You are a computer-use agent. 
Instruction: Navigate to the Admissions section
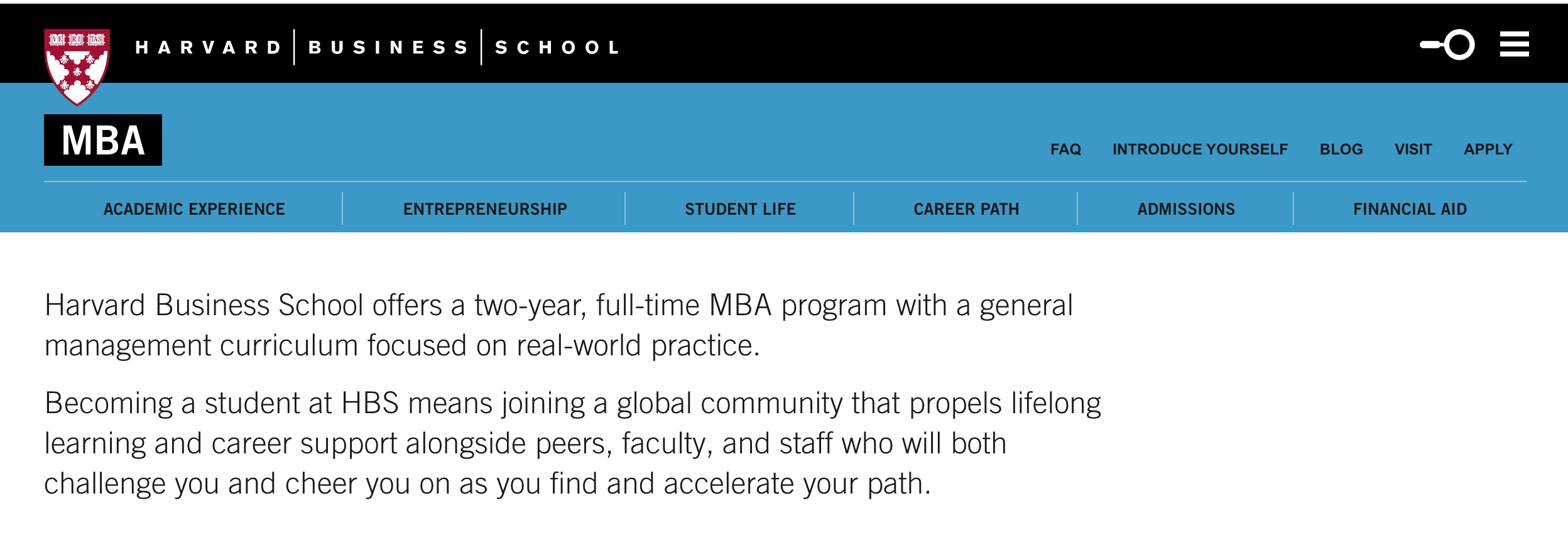click(1186, 209)
